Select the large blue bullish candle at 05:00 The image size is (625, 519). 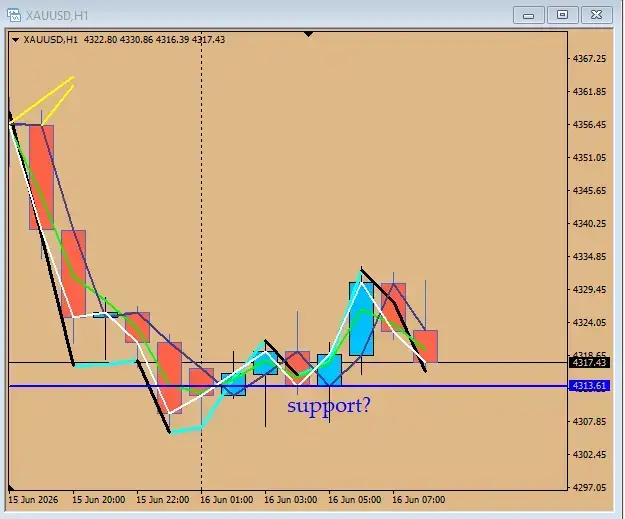point(361,319)
